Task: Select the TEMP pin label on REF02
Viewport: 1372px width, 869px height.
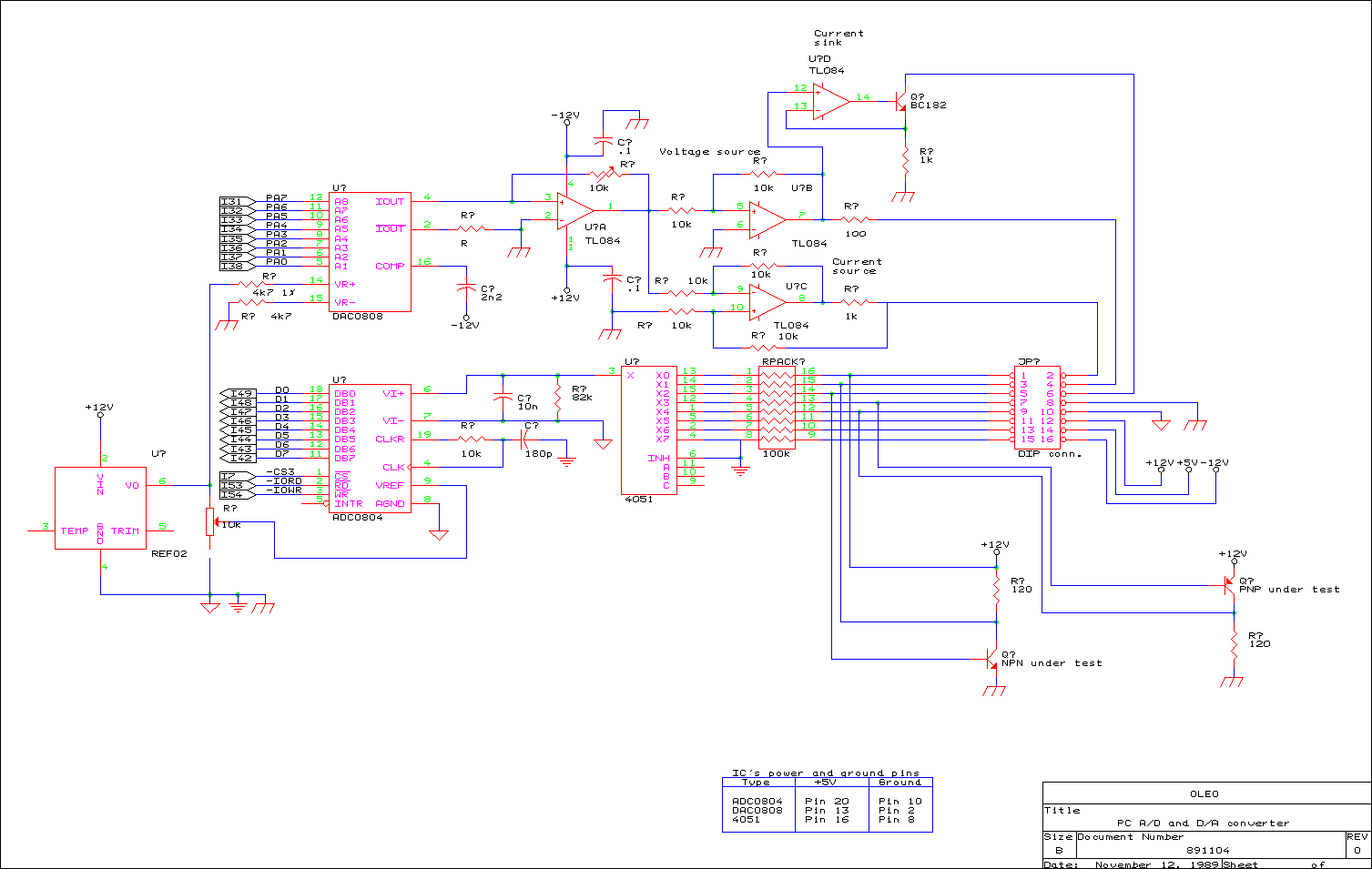Action: pyautogui.click(x=75, y=530)
